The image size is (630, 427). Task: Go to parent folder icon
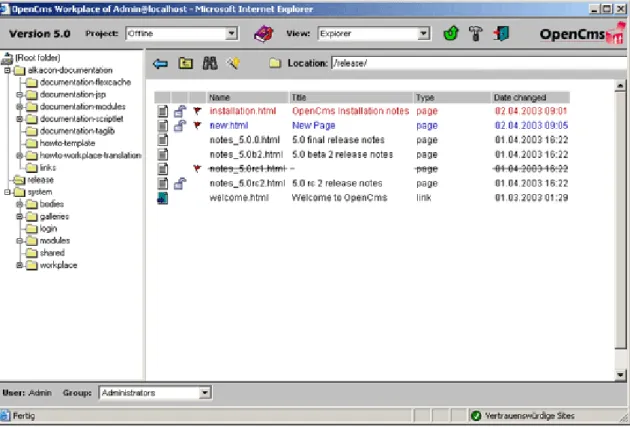click(x=185, y=63)
